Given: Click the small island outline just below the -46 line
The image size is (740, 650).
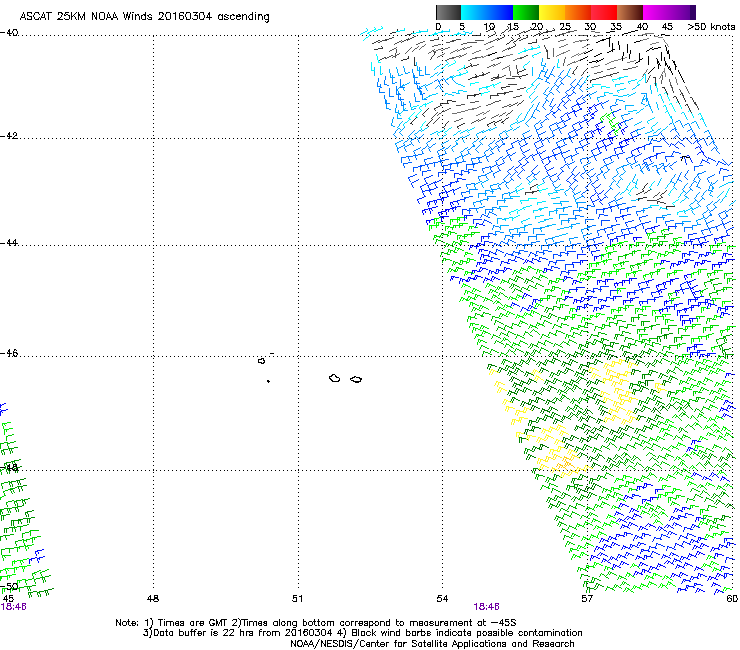Looking at the screenshot, I should [261, 361].
